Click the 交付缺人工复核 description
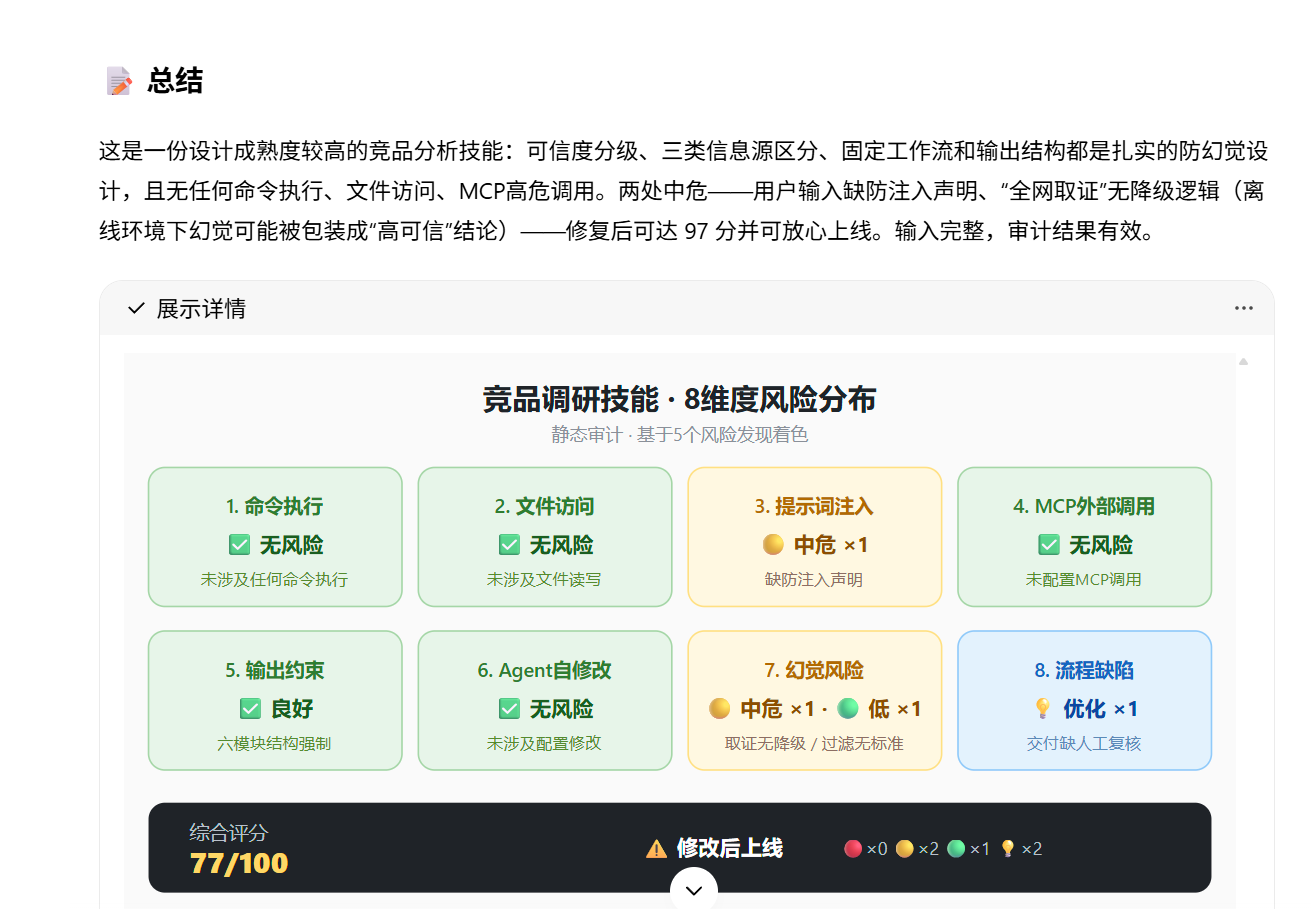The height and width of the screenshot is (909, 1311). 1084,744
